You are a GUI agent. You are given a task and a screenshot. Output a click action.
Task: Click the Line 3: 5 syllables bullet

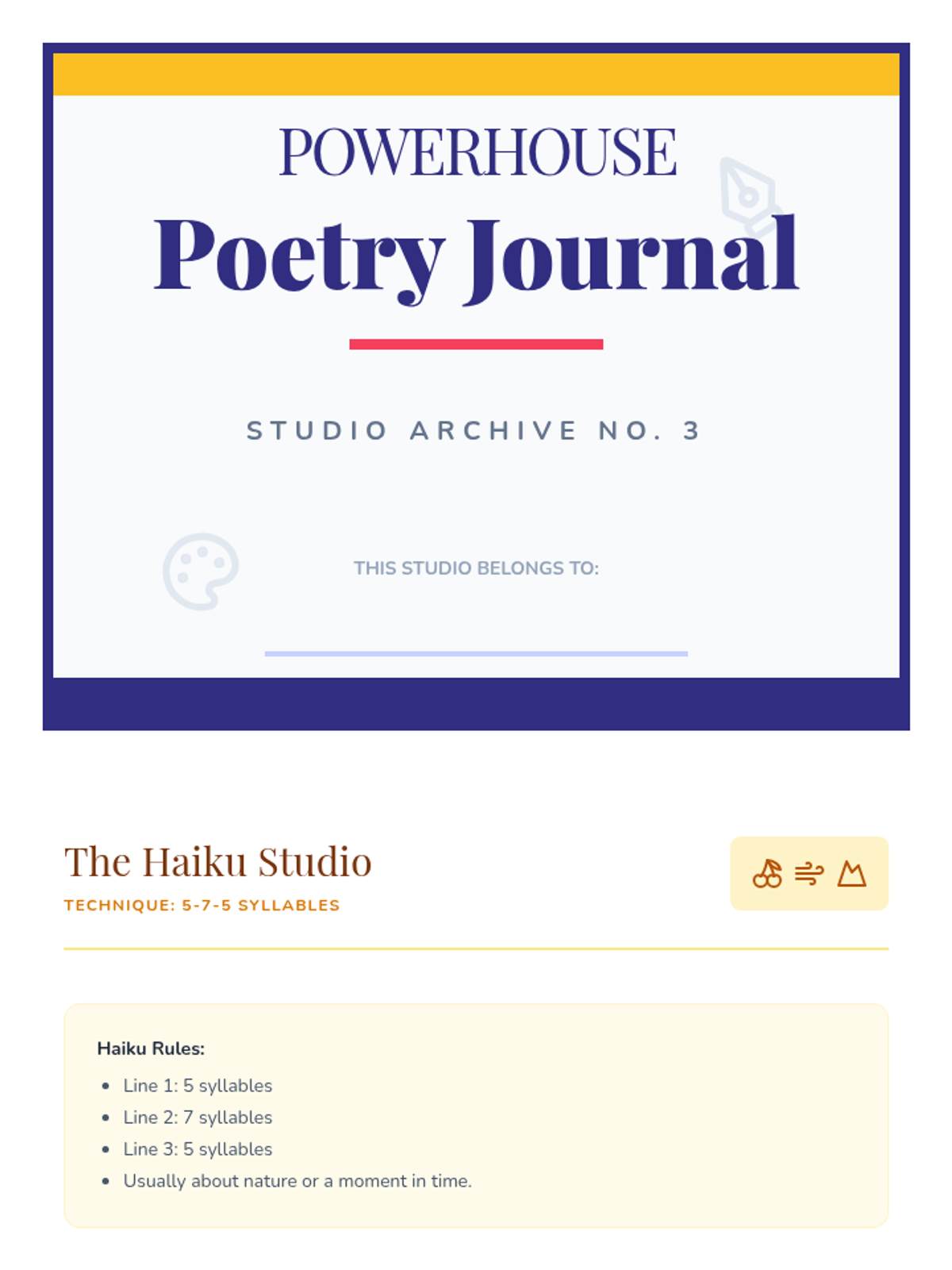pos(198,1149)
